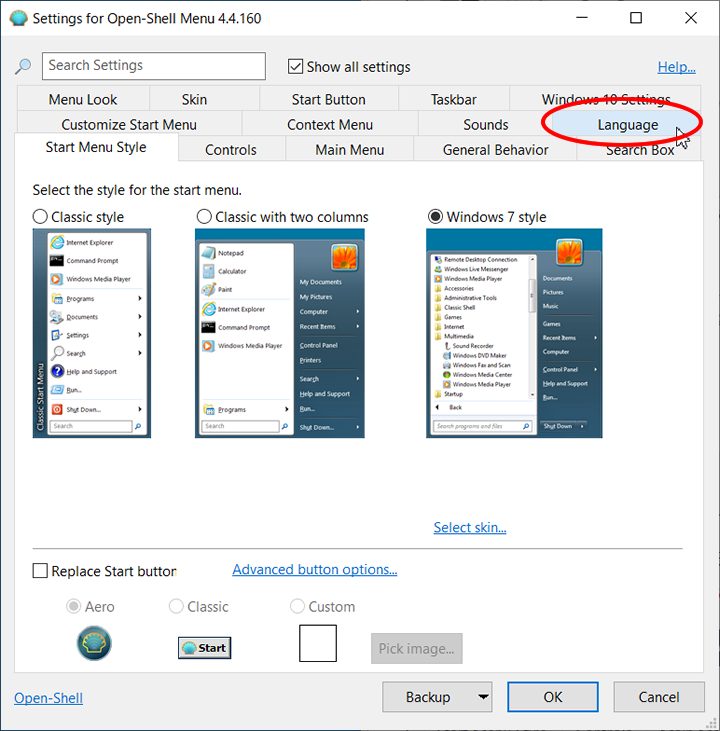
Task: Click the empty Custom button image box
Action: (x=318, y=643)
